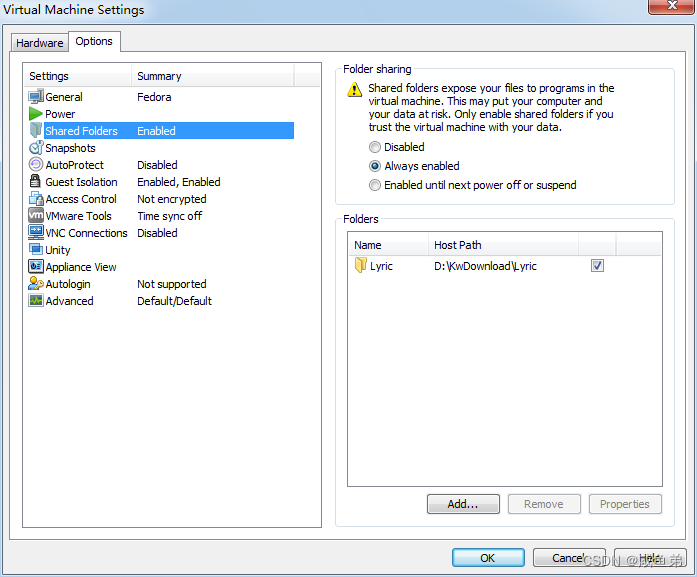Switch to the Hardware tab
The width and height of the screenshot is (697, 577).
pos(40,43)
